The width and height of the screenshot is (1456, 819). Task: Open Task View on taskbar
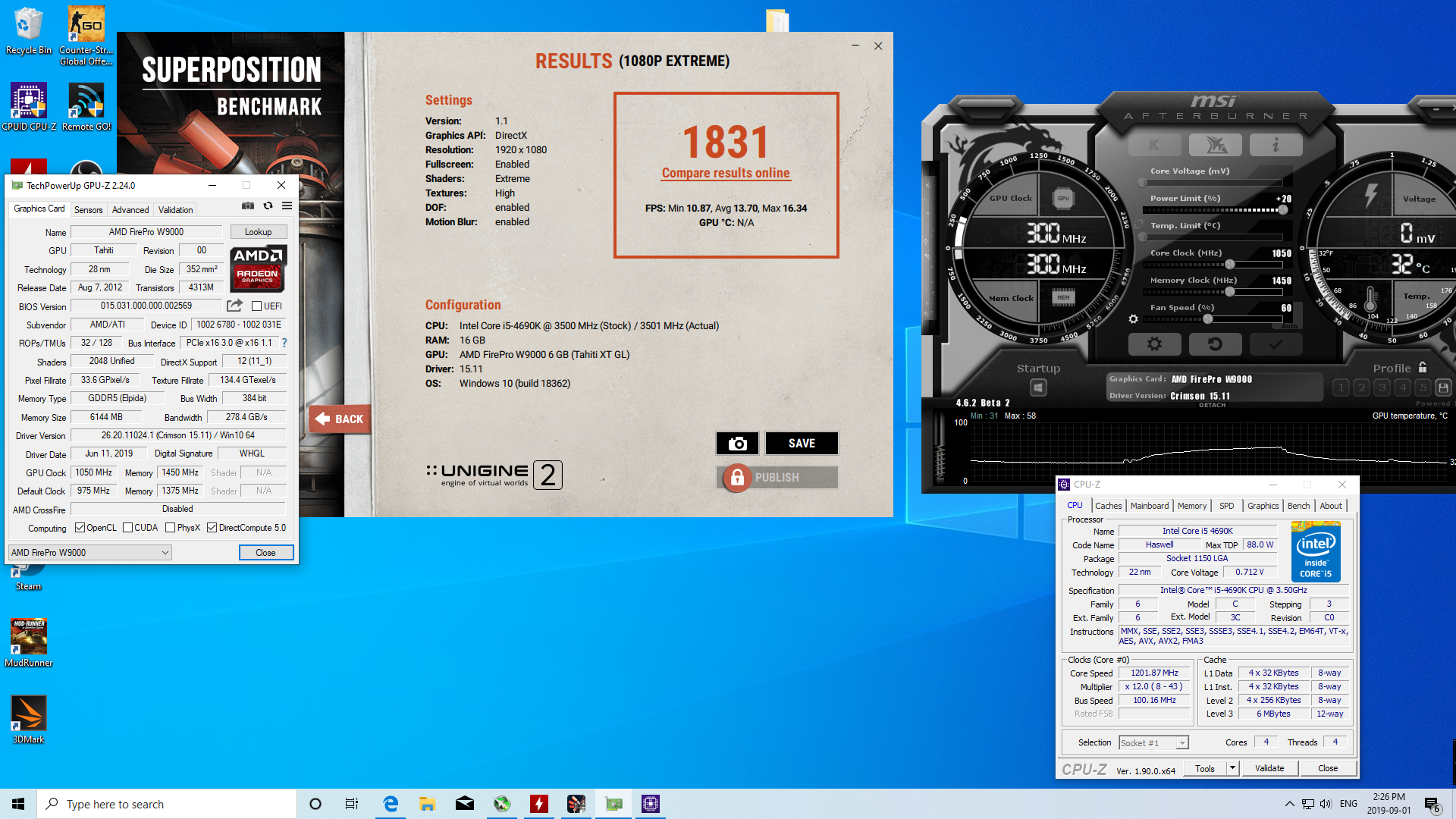(x=351, y=804)
